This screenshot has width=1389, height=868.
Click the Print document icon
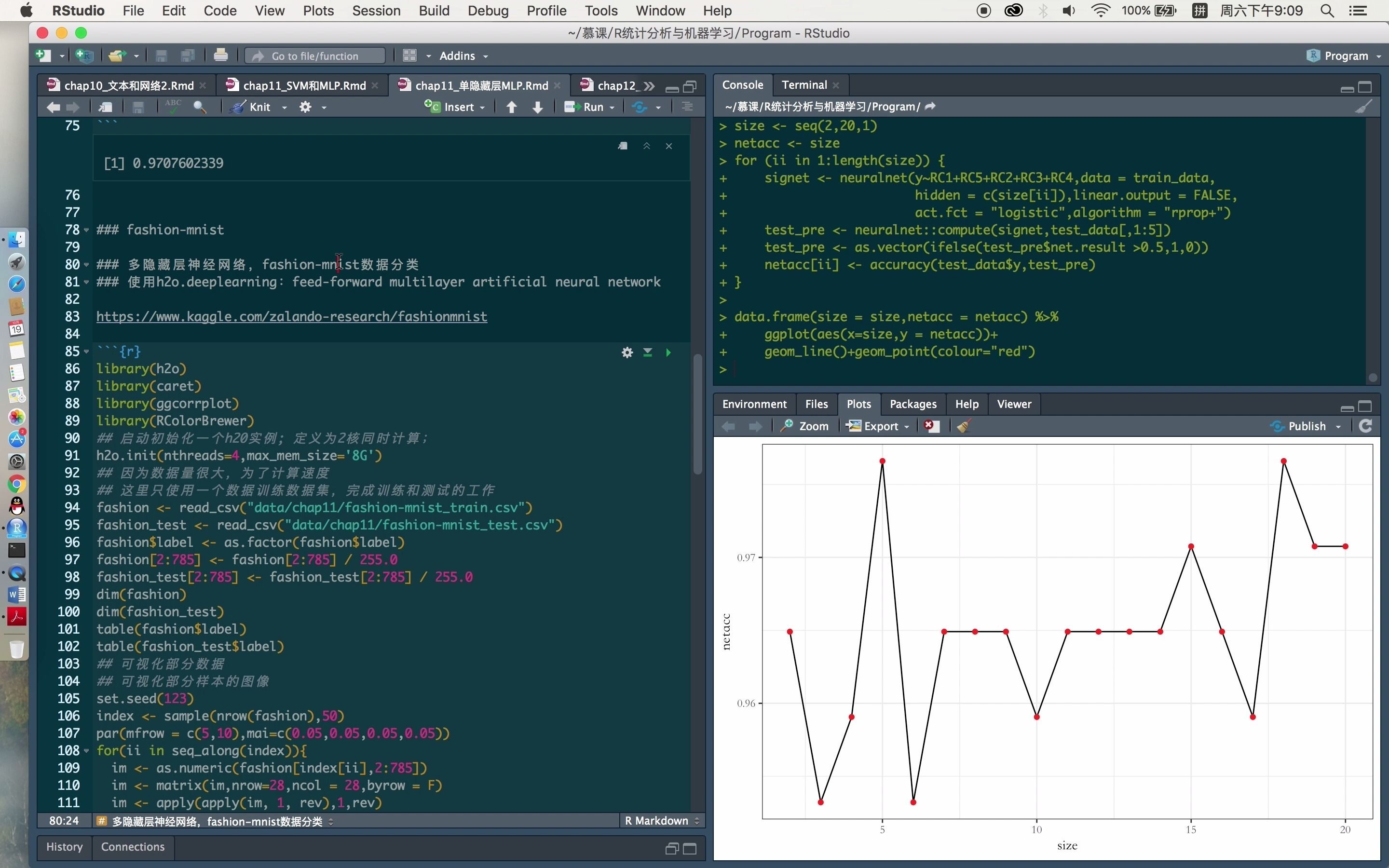point(220,55)
